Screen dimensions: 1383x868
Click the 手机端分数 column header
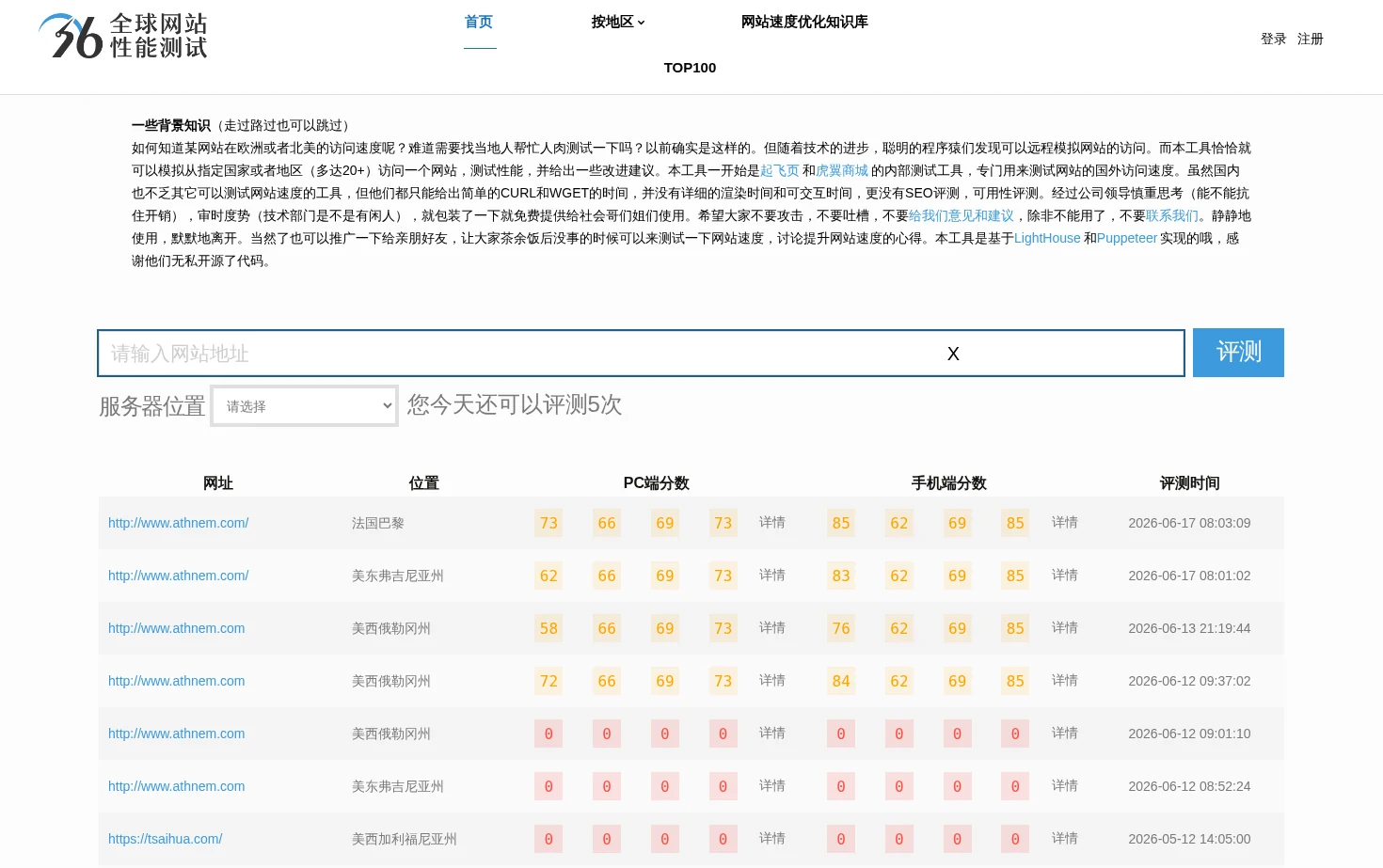click(949, 482)
